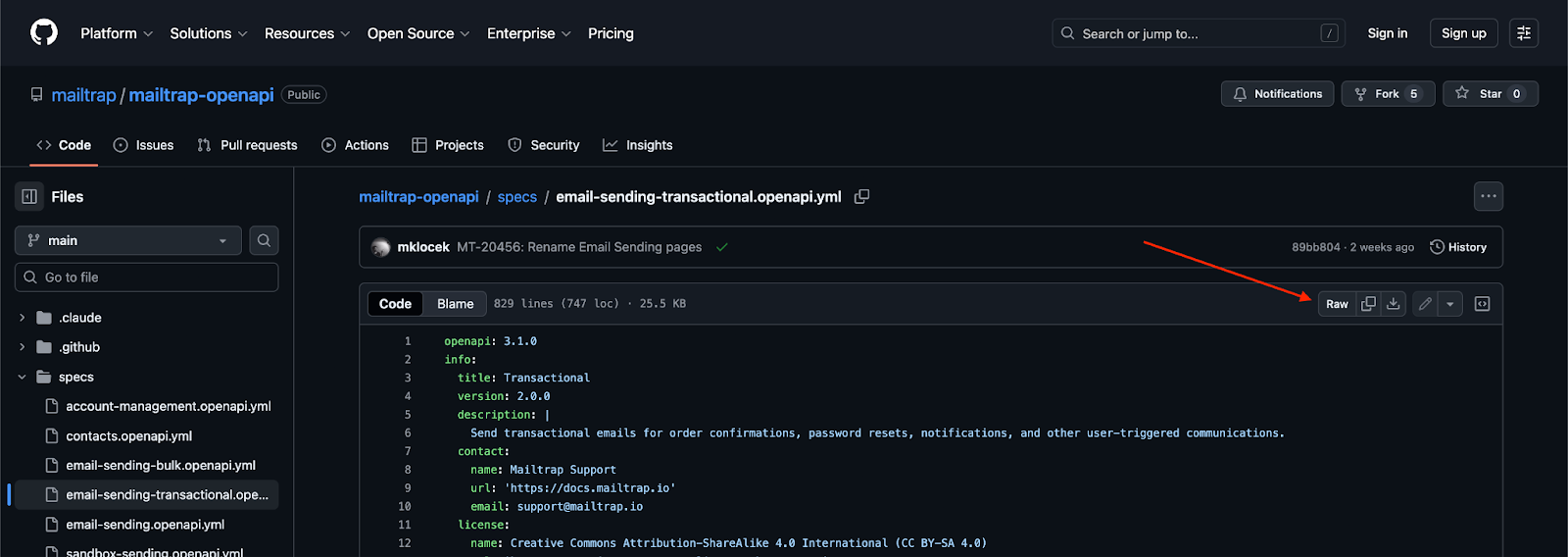Copy the file path with the copy icon

click(x=861, y=197)
